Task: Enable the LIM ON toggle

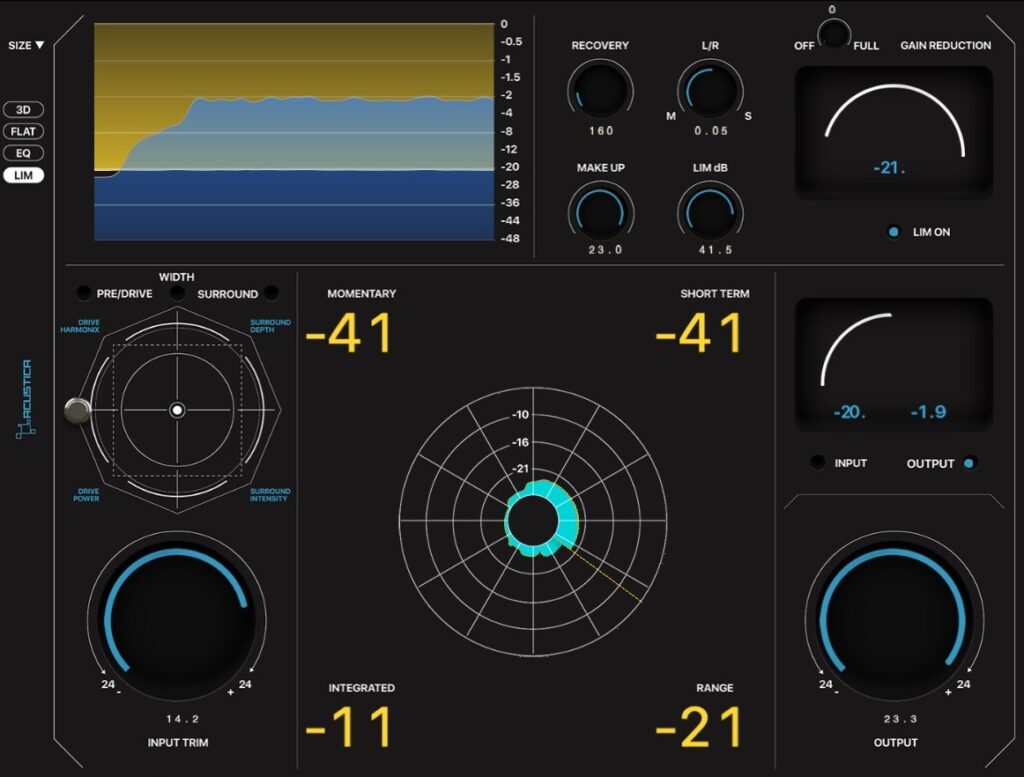Action: (894, 231)
